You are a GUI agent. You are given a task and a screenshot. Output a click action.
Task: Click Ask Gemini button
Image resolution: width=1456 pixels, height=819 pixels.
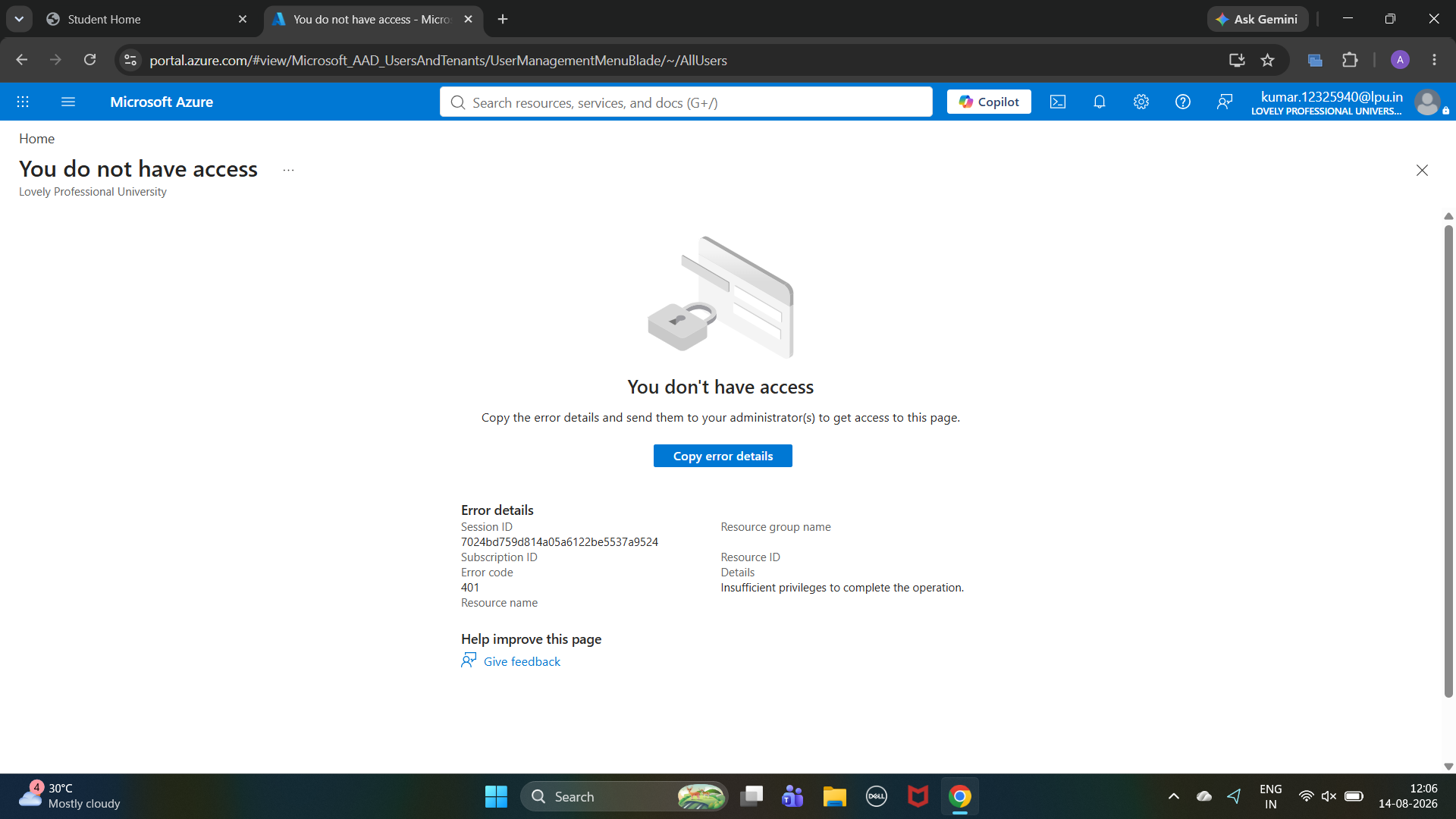click(1257, 19)
